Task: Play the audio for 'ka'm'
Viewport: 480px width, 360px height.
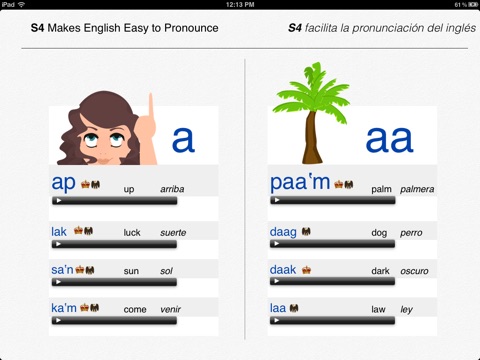Action: (59, 321)
